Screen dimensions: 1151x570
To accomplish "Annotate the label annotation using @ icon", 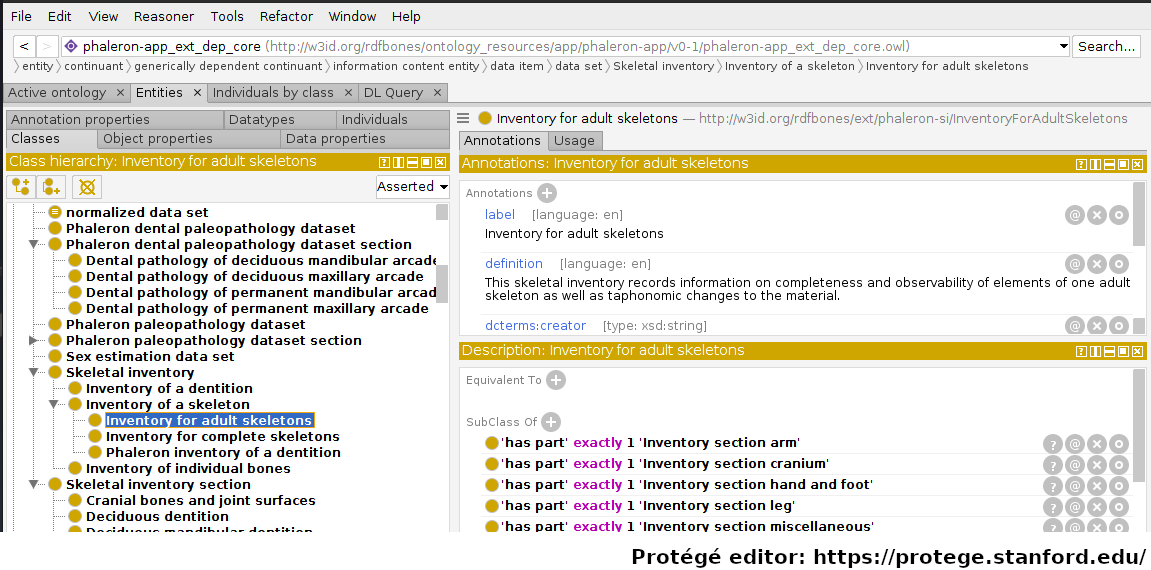I will tap(1075, 215).
